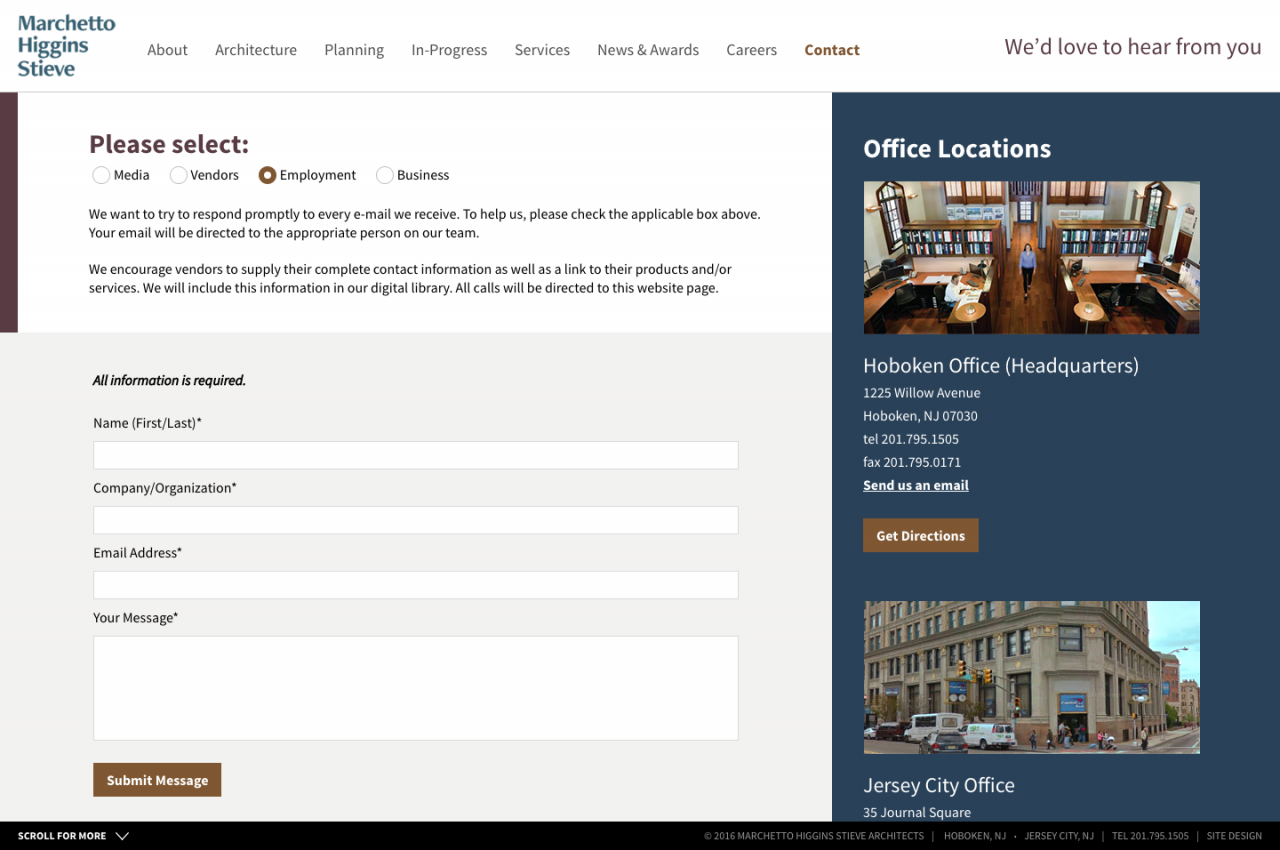Image resolution: width=1280 pixels, height=850 pixels.
Task: Click the Scroll For More text
Action: tap(62, 836)
